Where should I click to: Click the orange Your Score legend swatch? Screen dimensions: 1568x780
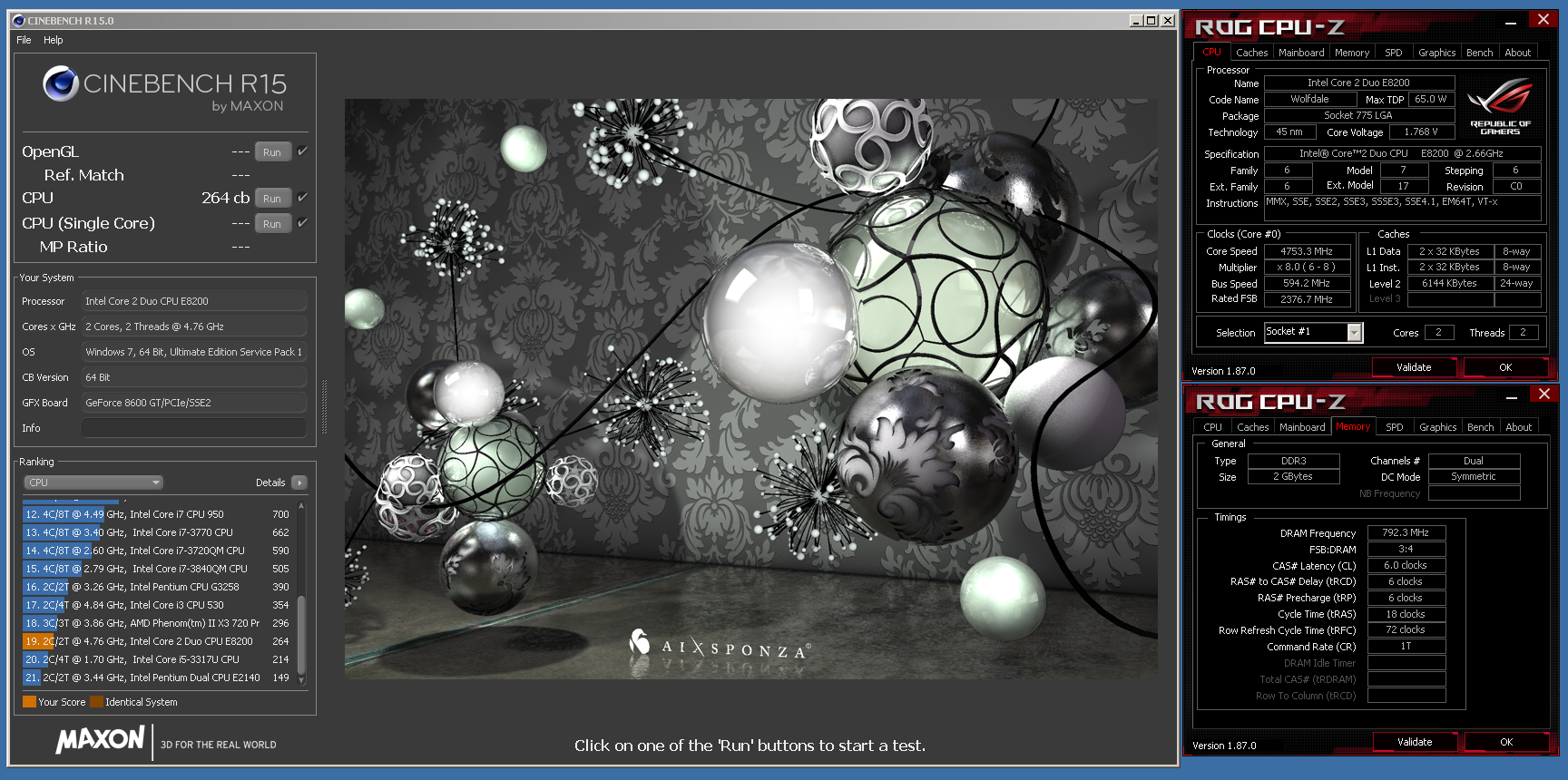click(29, 701)
